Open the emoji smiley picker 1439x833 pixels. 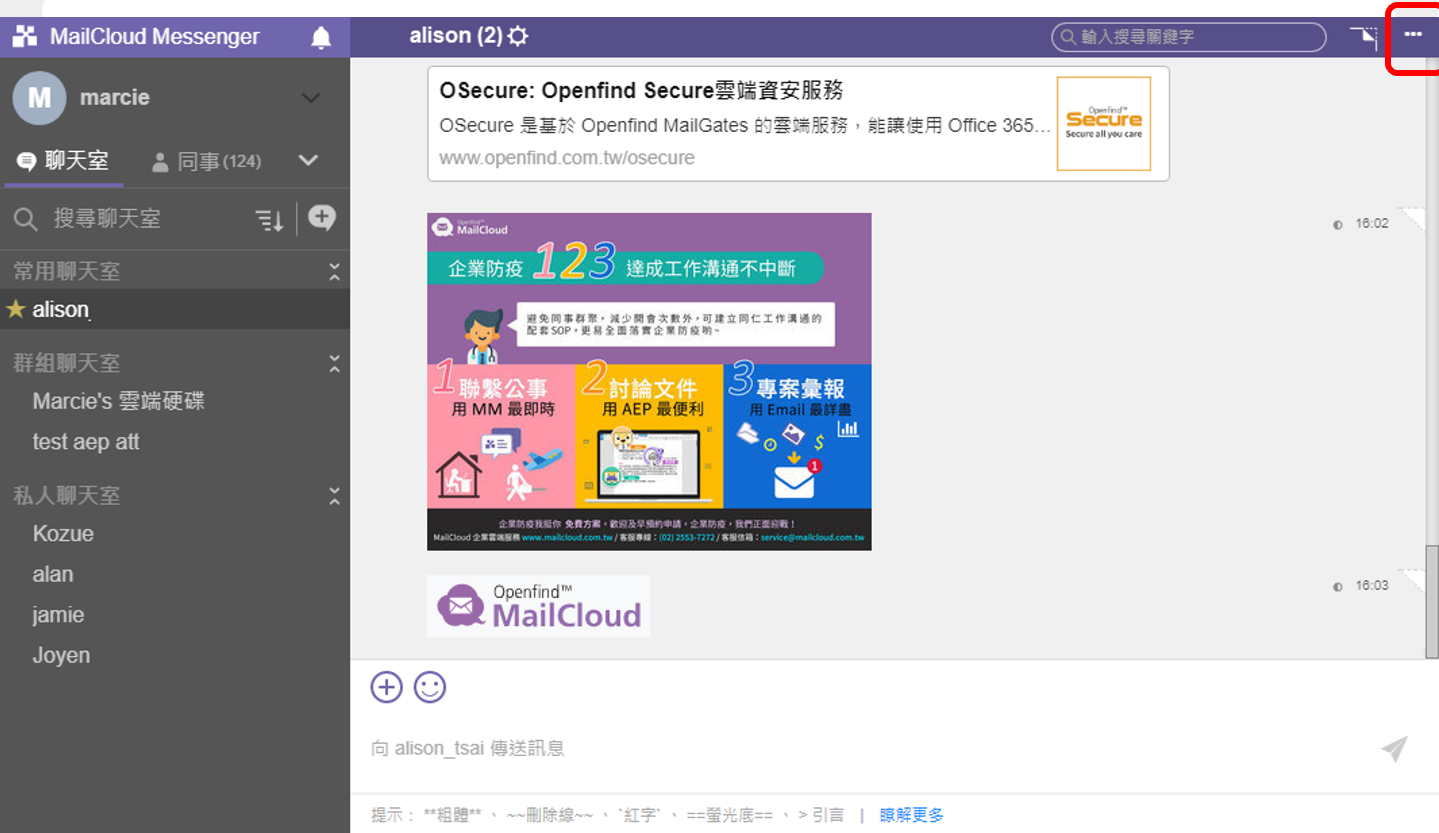(430, 687)
